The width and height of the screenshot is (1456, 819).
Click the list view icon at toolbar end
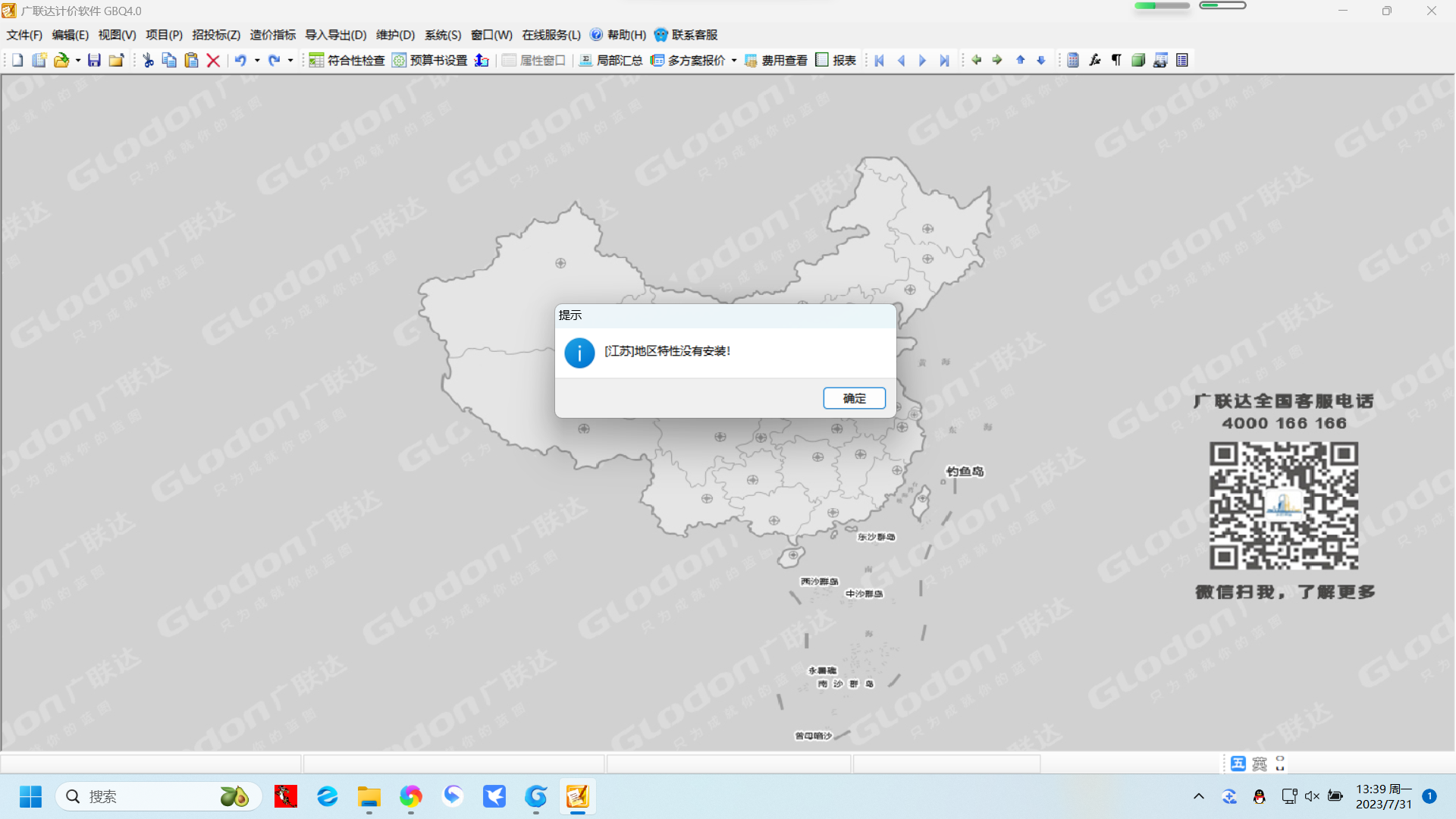click(x=1182, y=61)
